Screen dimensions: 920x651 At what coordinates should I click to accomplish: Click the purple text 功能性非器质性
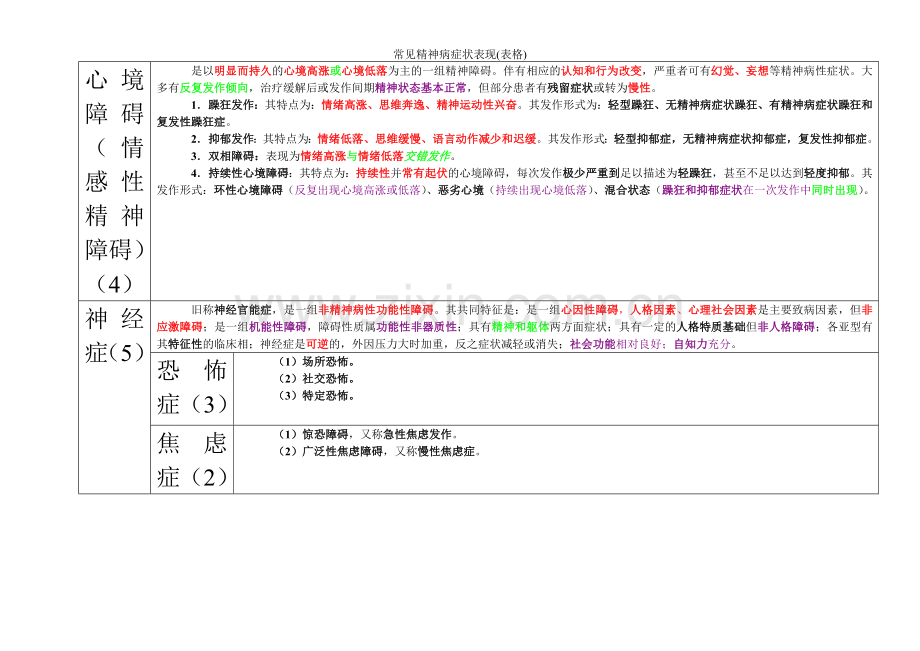coord(416,327)
